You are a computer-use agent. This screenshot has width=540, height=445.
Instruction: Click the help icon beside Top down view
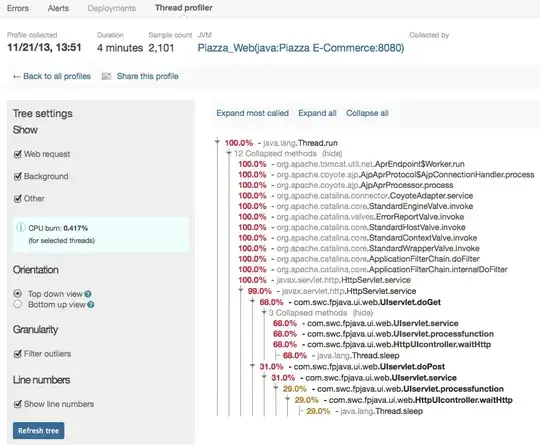[88, 294]
